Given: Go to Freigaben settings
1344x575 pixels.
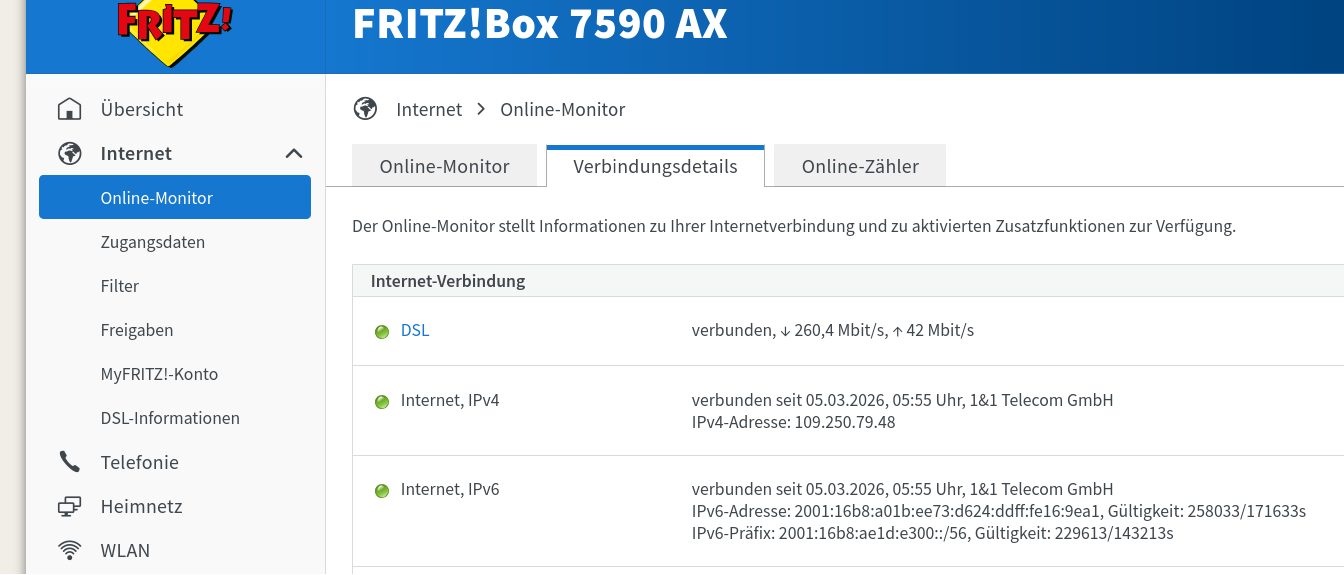Looking at the screenshot, I should tap(137, 330).
